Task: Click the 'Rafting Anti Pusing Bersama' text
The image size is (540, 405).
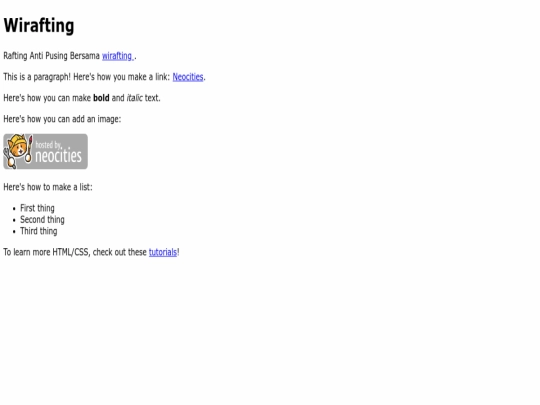Action: tap(51, 56)
